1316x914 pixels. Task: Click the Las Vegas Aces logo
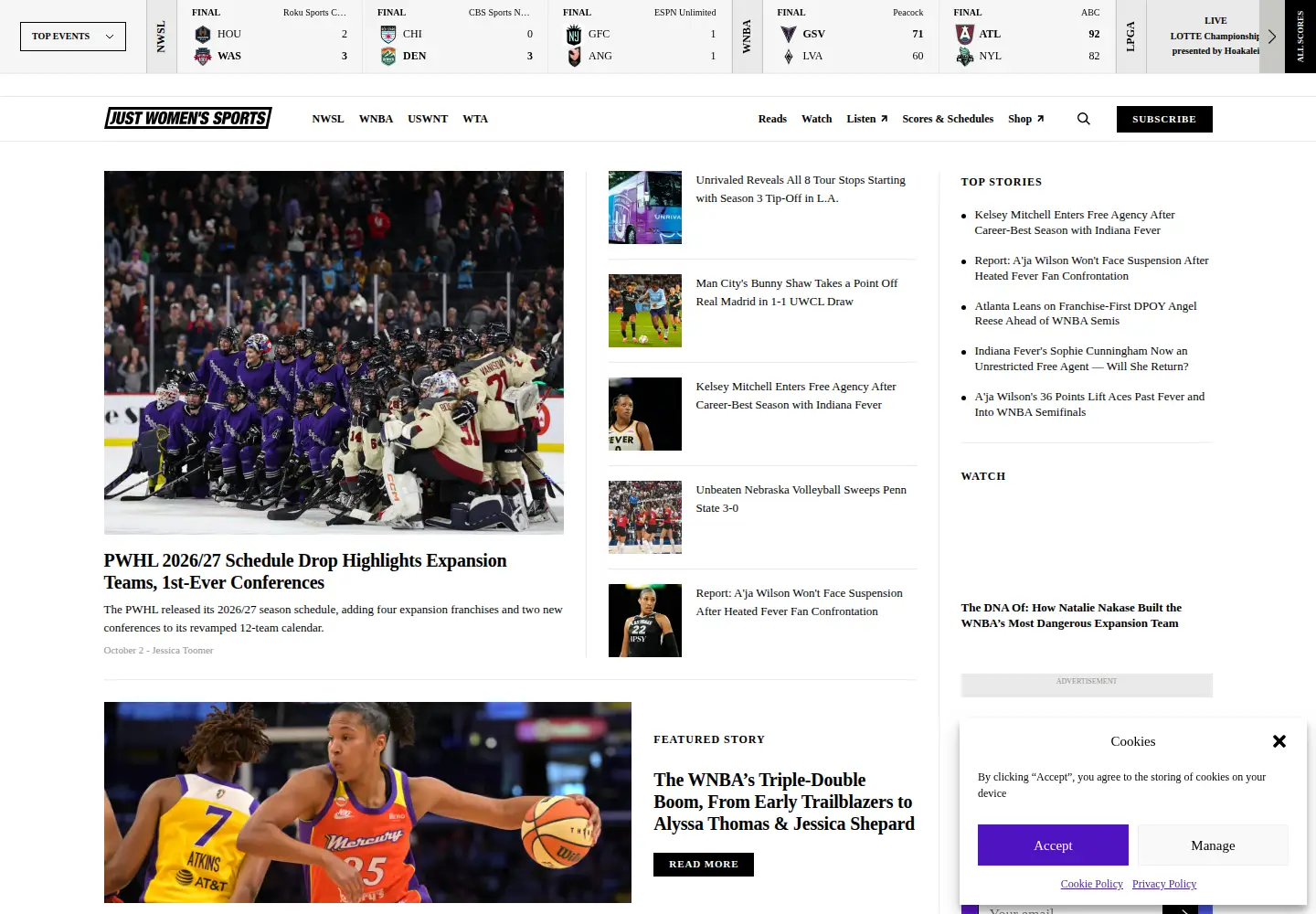(788, 56)
